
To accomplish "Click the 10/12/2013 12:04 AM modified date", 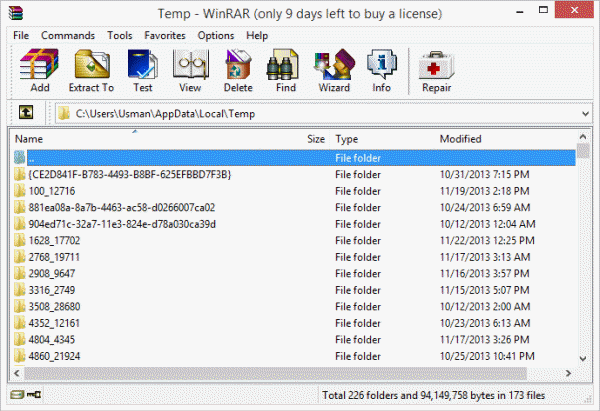I will point(488,224).
